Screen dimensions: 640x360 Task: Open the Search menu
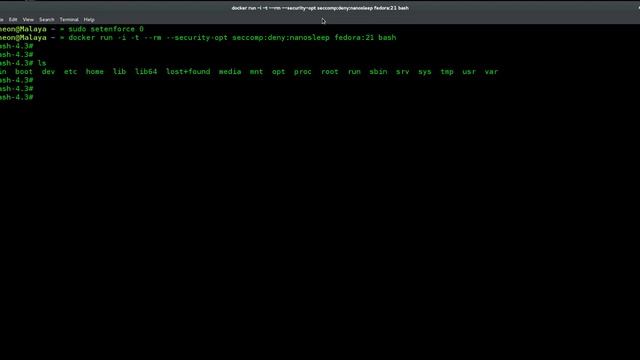point(47,20)
